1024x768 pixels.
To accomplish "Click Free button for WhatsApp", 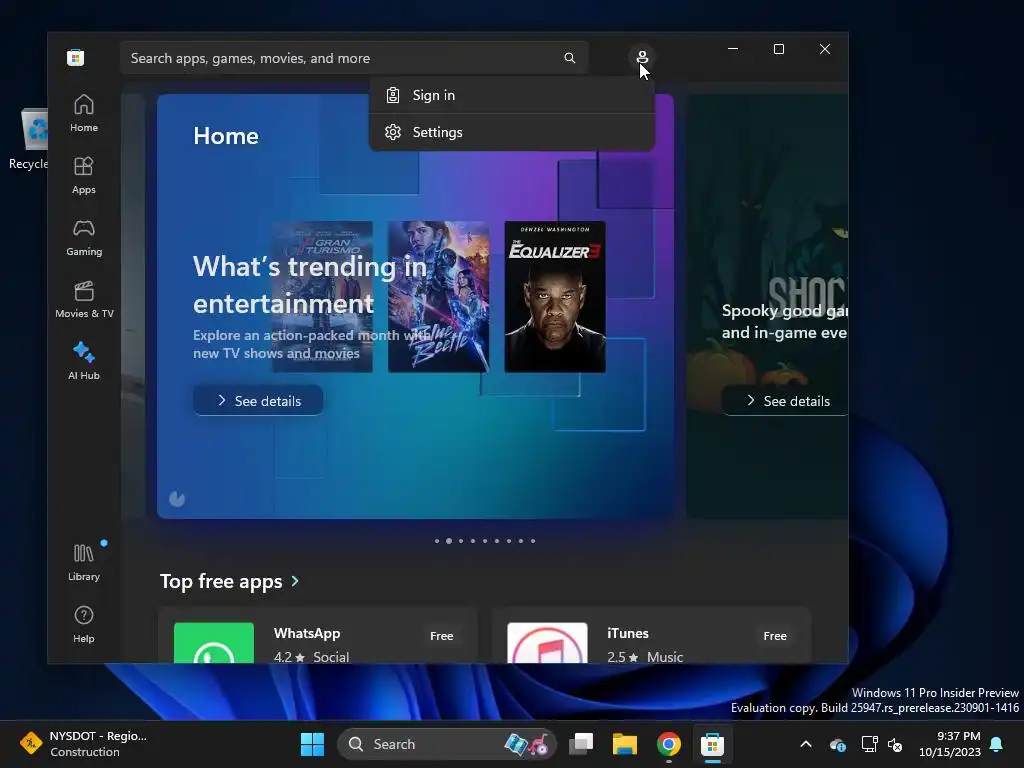I will point(441,635).
